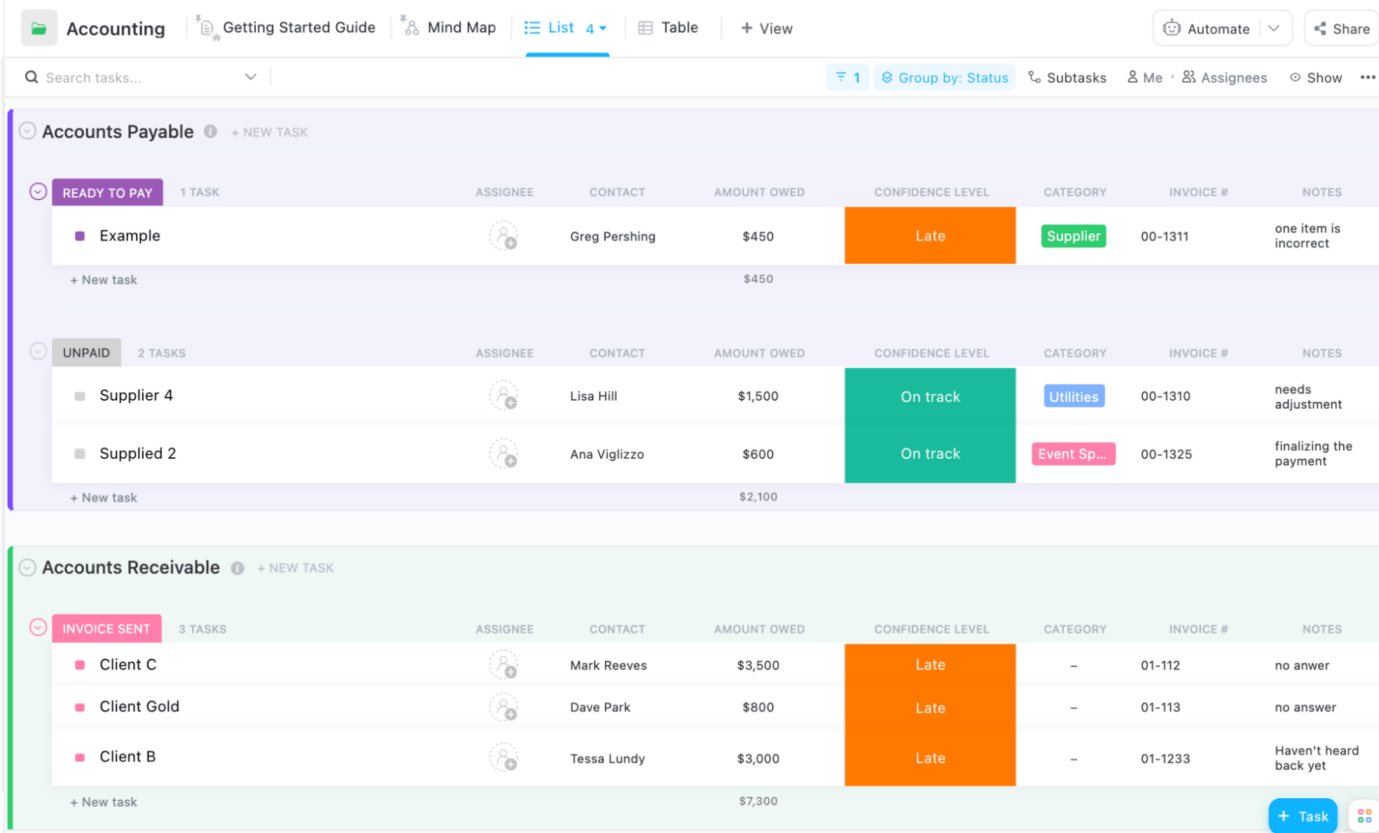Image resolution: width=1379 pixels, height=833 pixels.
Task: Click the orange Late cell for Example
Action: click(x=930, y=236)
